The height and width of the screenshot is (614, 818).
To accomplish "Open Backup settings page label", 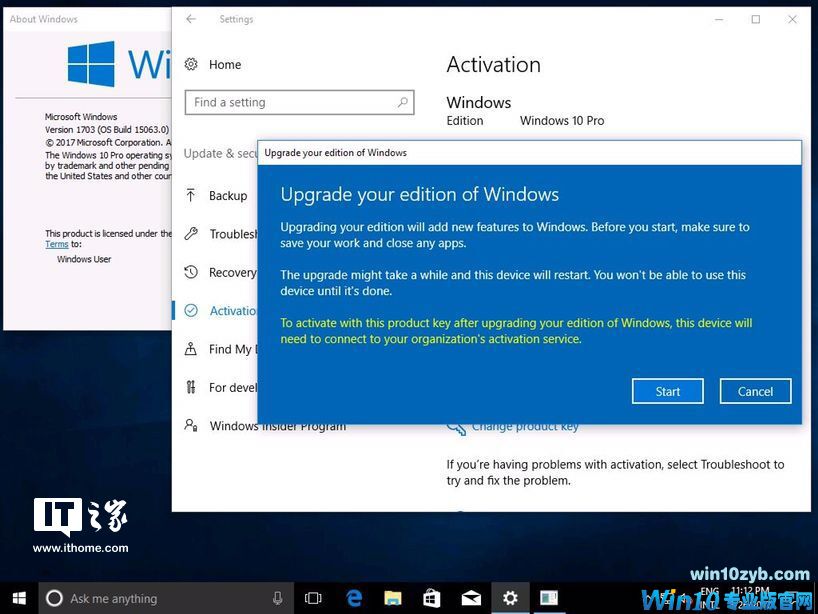I will pyautogui.click(x=228, y=196).
